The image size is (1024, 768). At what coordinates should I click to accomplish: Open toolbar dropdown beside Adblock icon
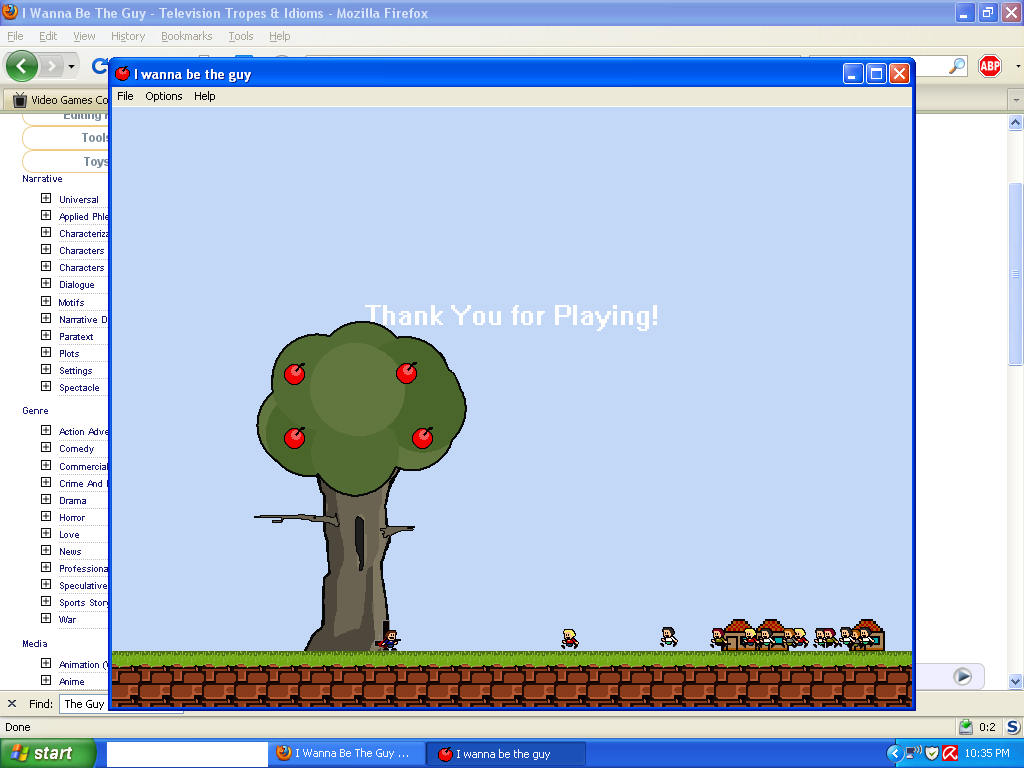tap(1017, 66)
